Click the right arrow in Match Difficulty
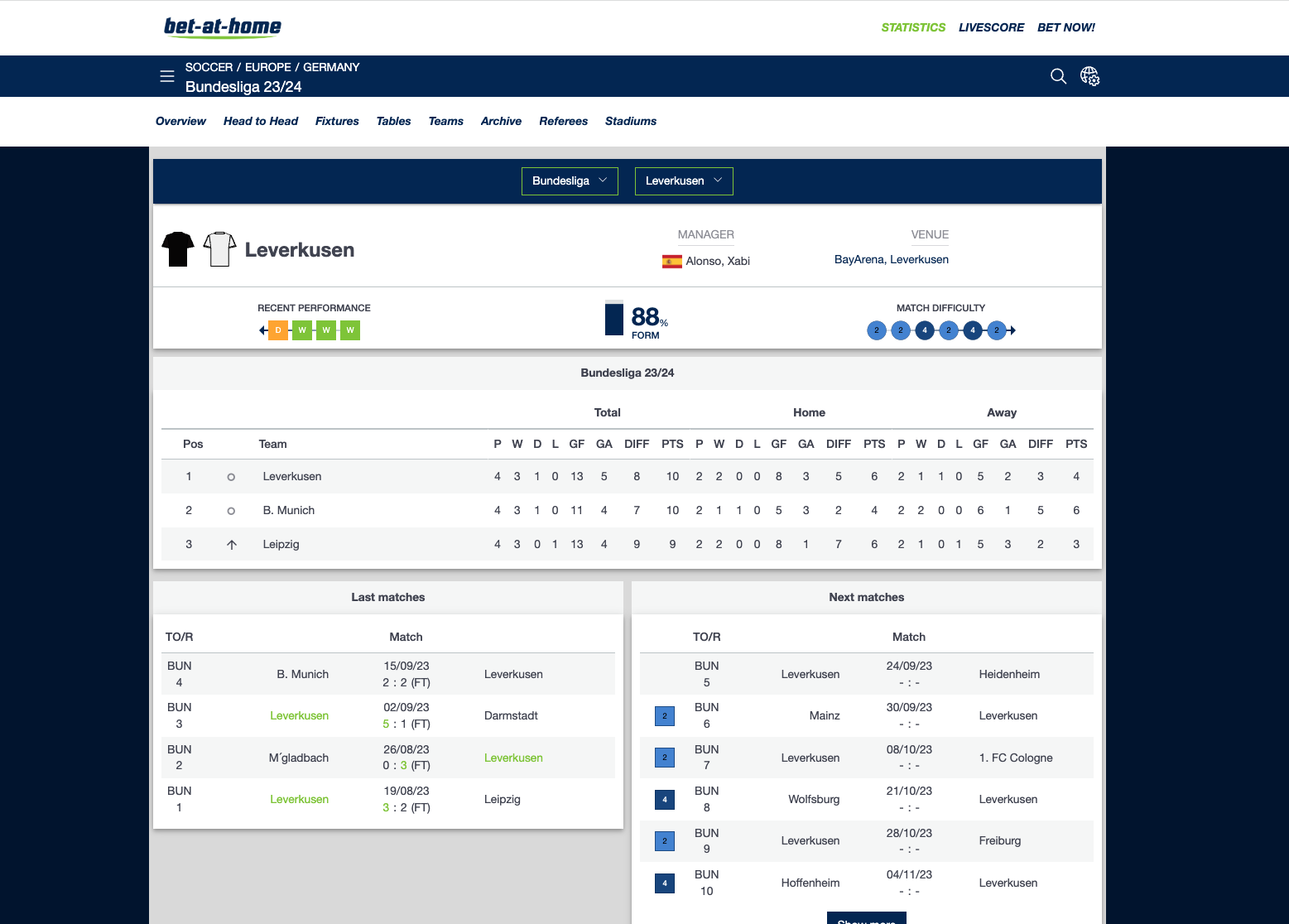Image resolution: width=1289 pixels, height=924 pixels. (1012, 330)
